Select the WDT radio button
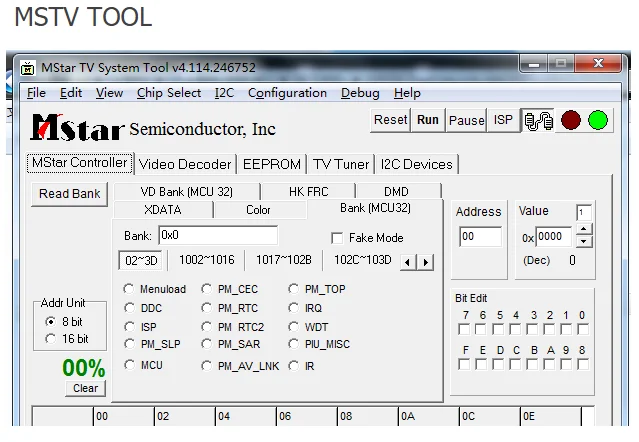639x442 pixels. click(x=293, y=327)
